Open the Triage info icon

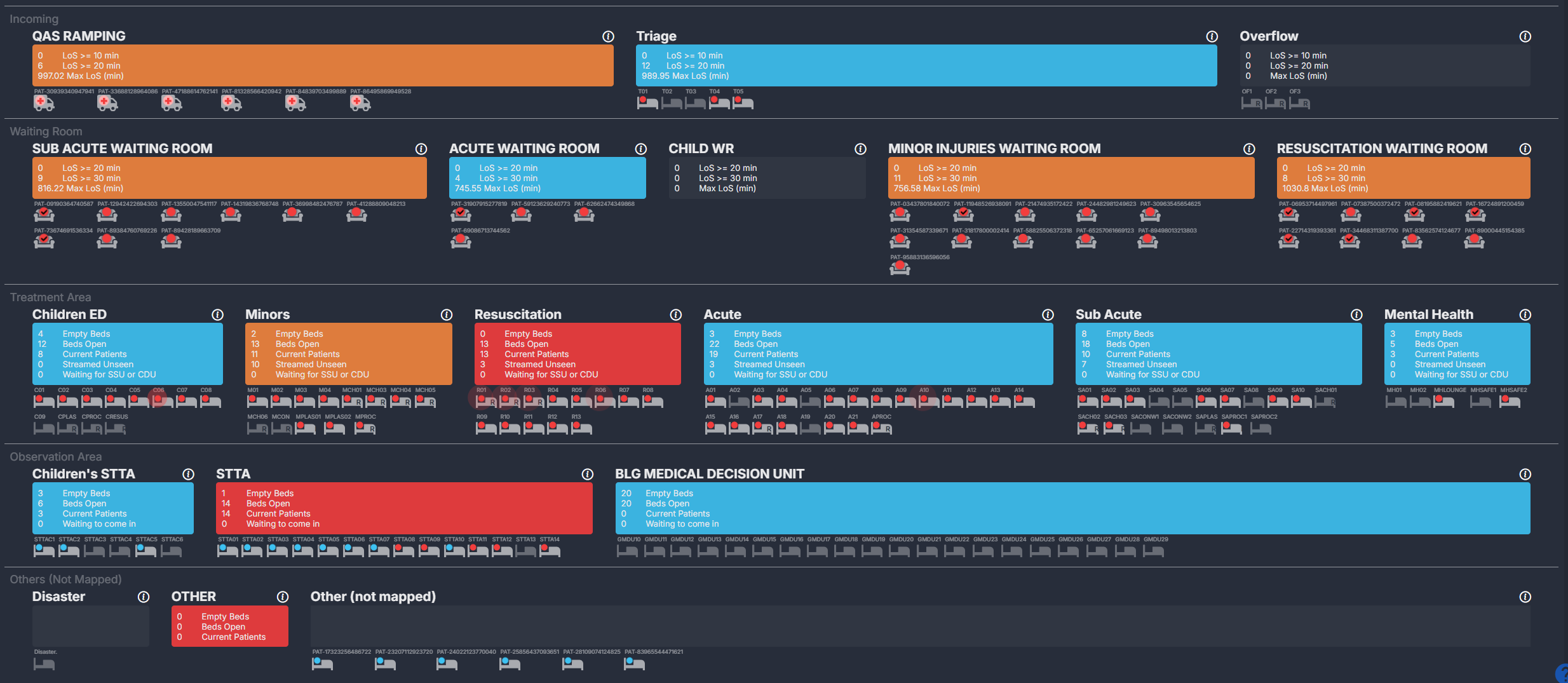[1212, 37]
